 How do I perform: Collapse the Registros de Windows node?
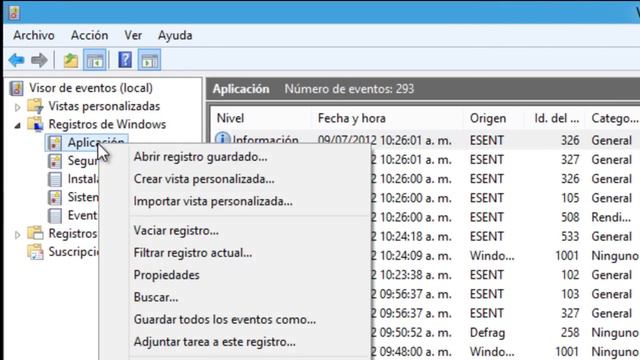point(18,125)
